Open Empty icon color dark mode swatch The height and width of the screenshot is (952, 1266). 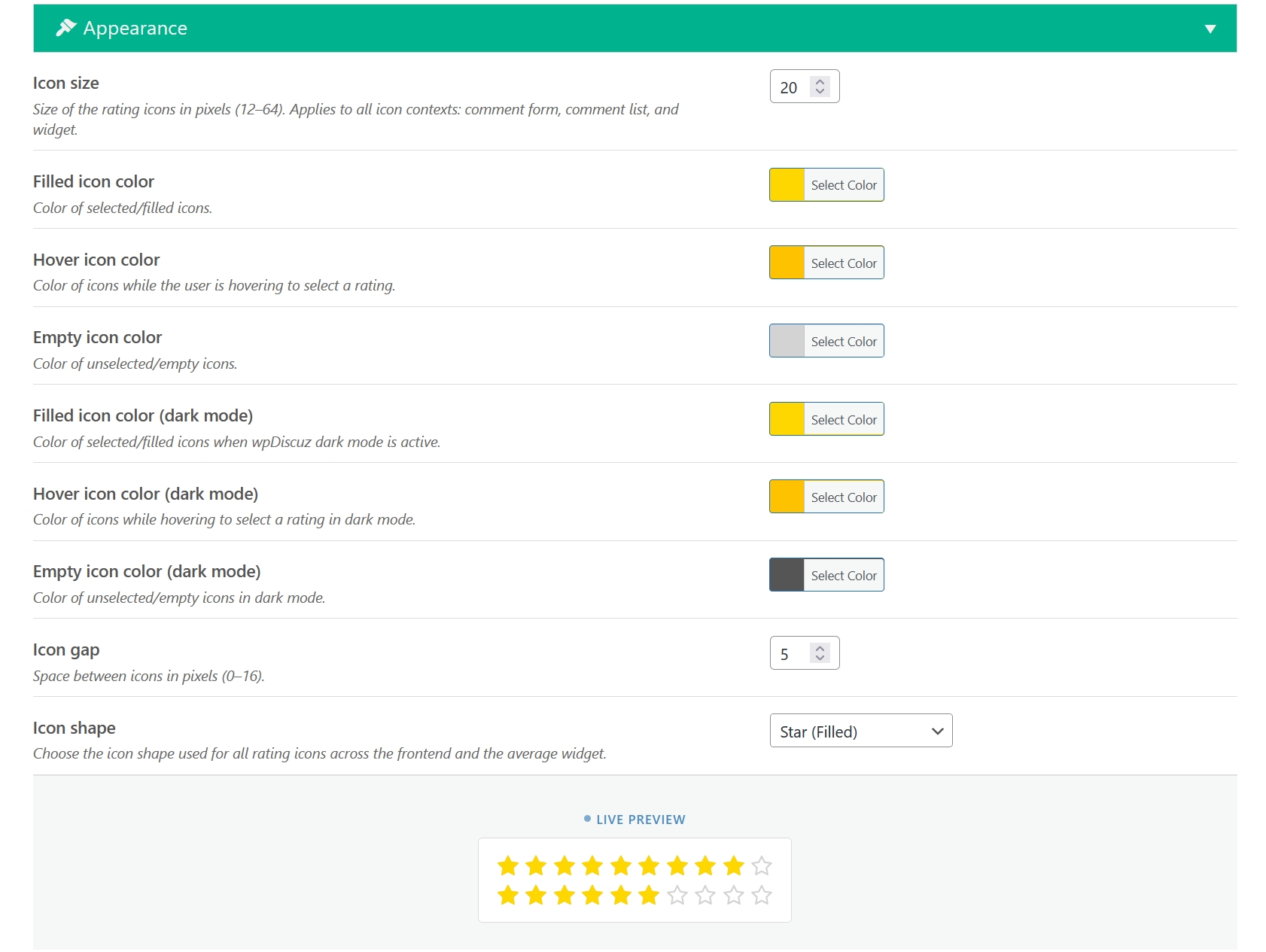coord(787,576)
